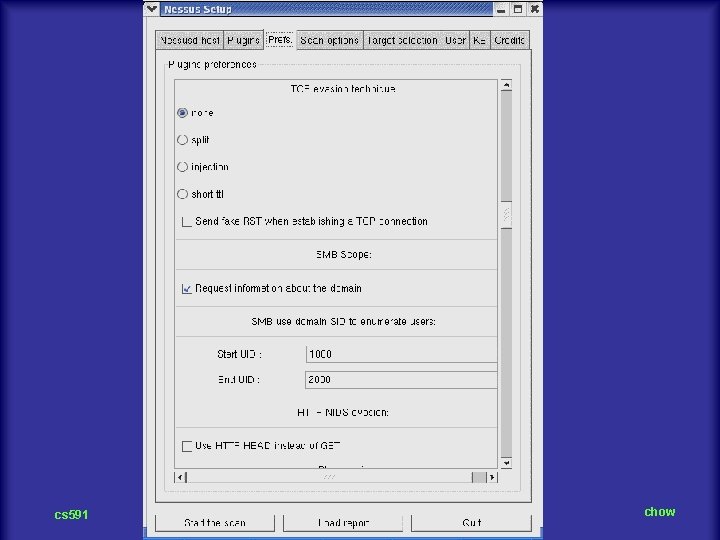Viewport: 720px width, 540px height.
Task: Click the horizontal scrollbar left arrow
Action: tap(180, 478)
